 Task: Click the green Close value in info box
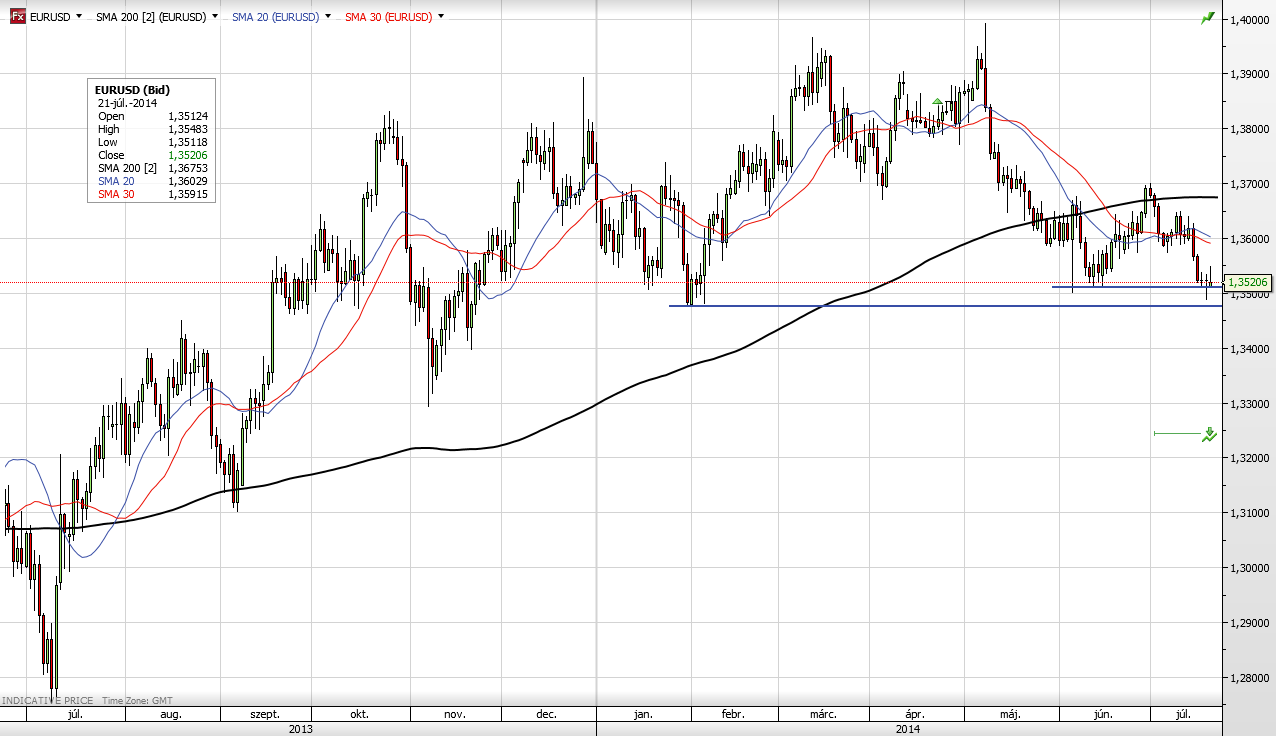tap(188, 155)
